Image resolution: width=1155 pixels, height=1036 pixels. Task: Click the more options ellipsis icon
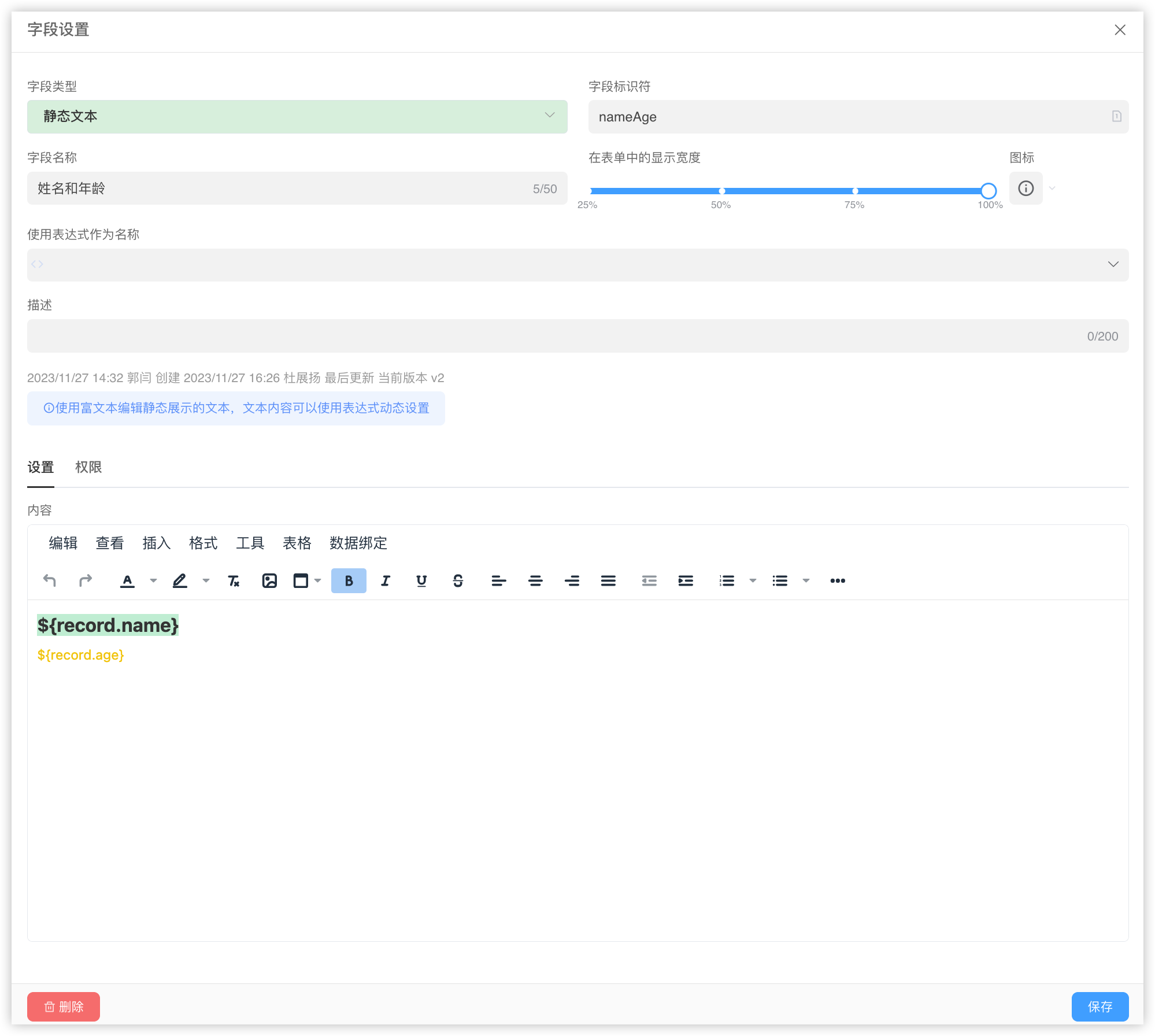click(x=838, y=580)
